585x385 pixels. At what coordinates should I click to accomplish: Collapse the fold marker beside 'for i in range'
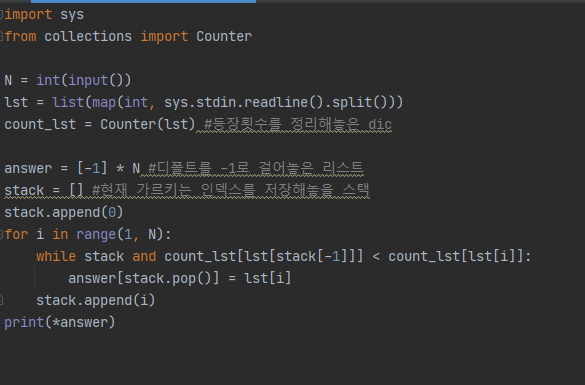[1, 235]
